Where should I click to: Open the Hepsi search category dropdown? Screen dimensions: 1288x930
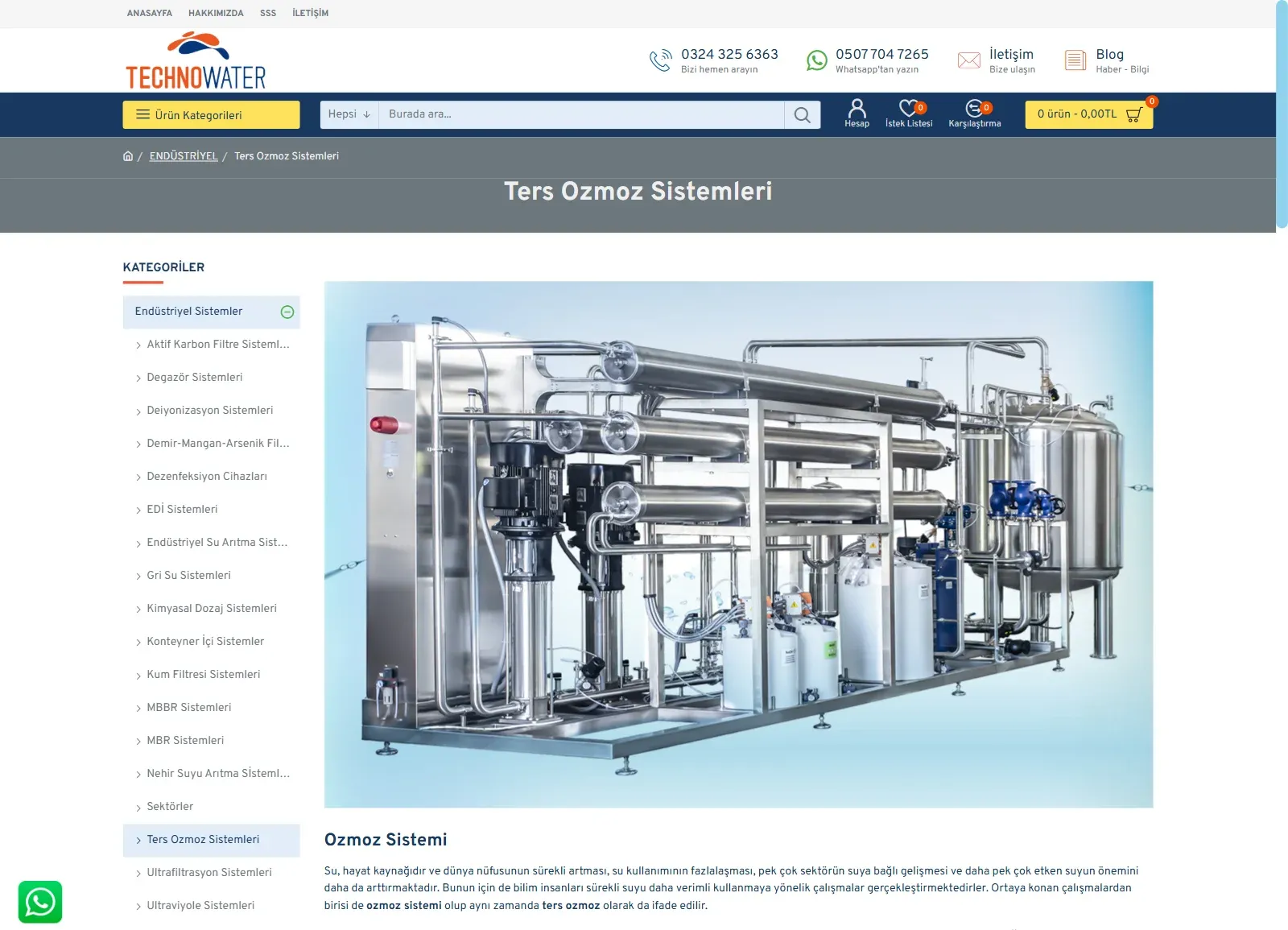[349, 114]
